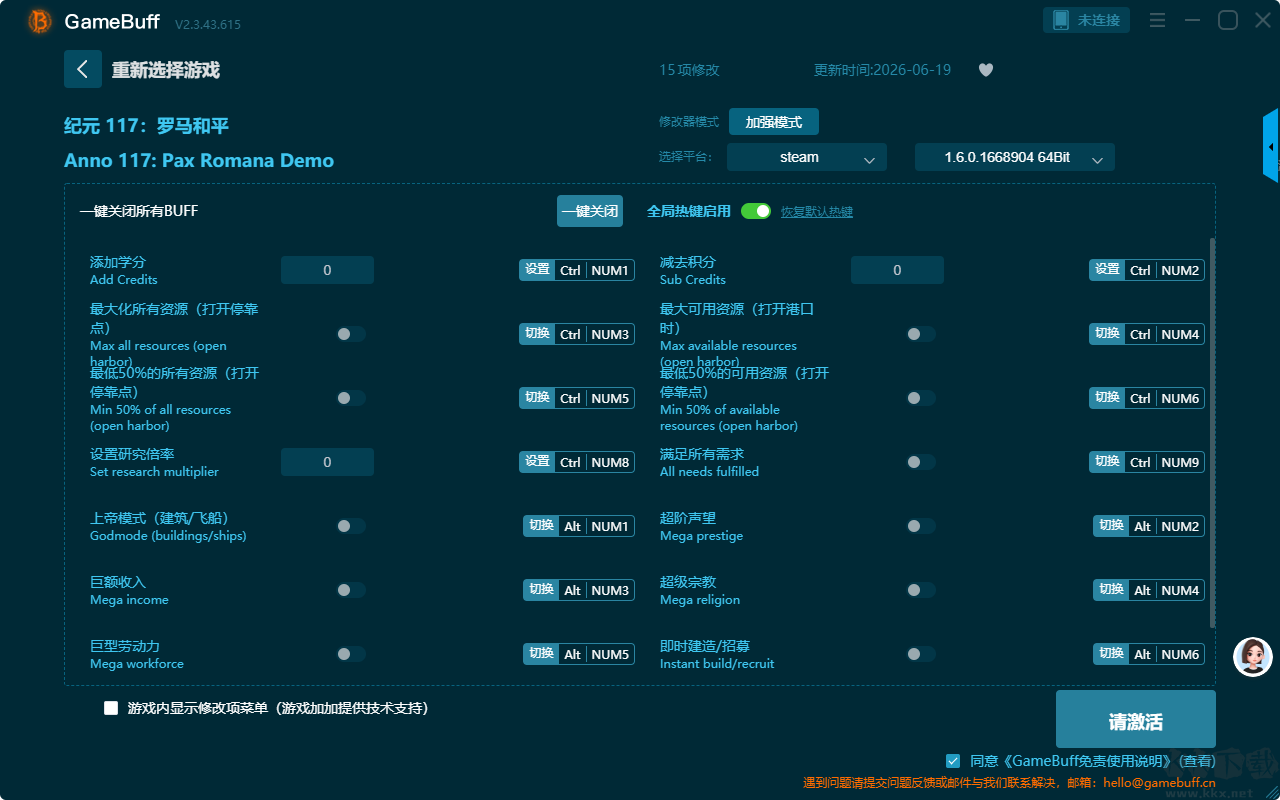
Task: Click the Alt NUM5 hotkey label
Action: pos(597,654)
